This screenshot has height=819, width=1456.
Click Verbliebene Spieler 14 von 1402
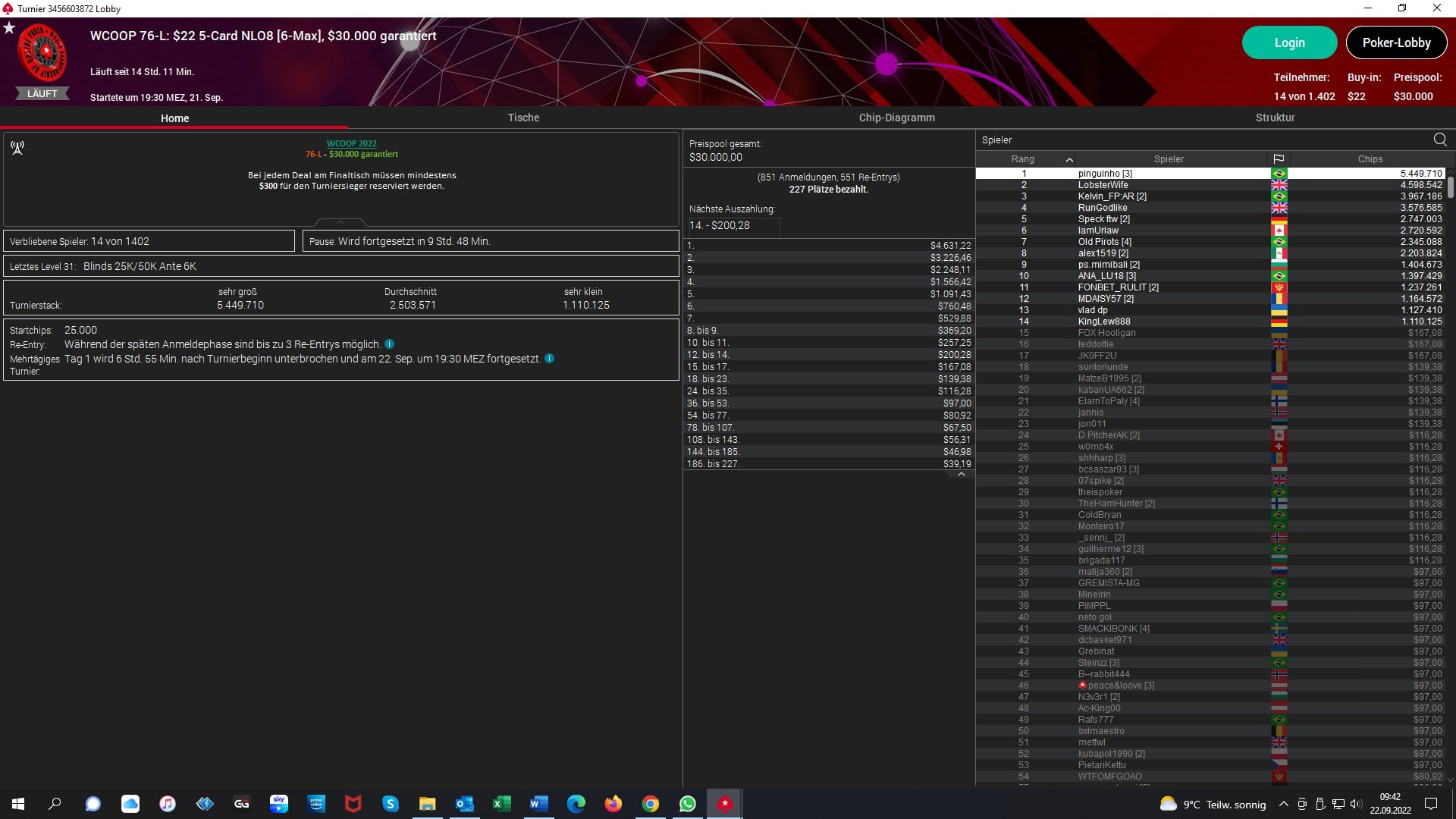(149, 241)
